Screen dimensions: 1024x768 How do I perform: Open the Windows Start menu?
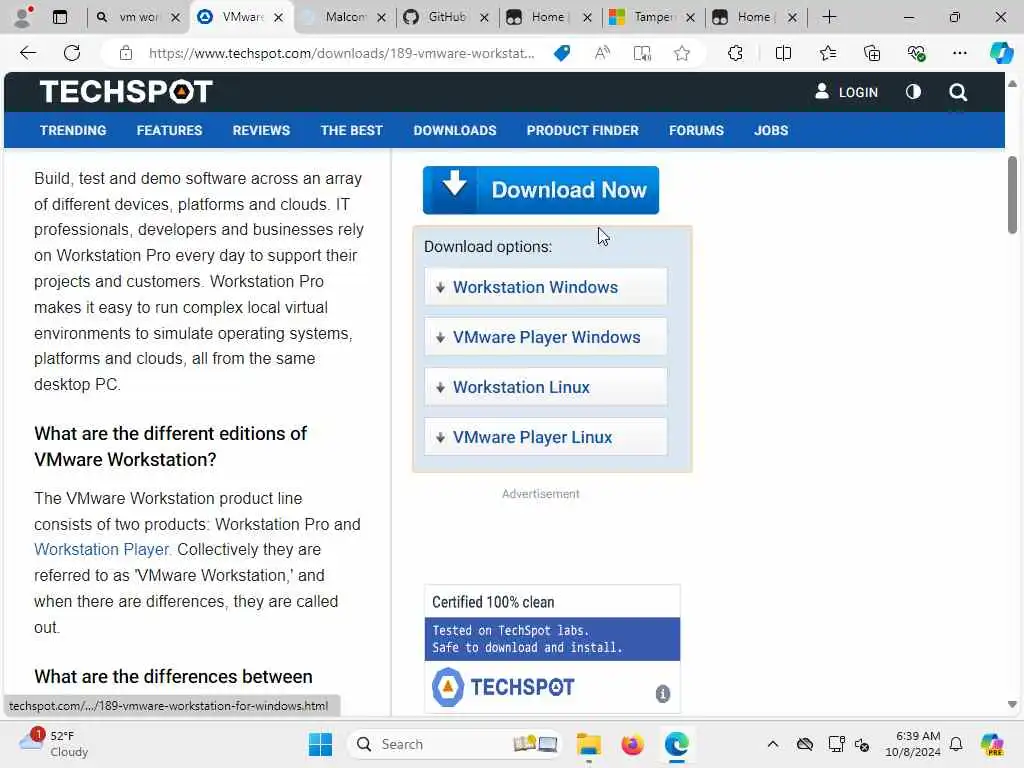point(320,744)
